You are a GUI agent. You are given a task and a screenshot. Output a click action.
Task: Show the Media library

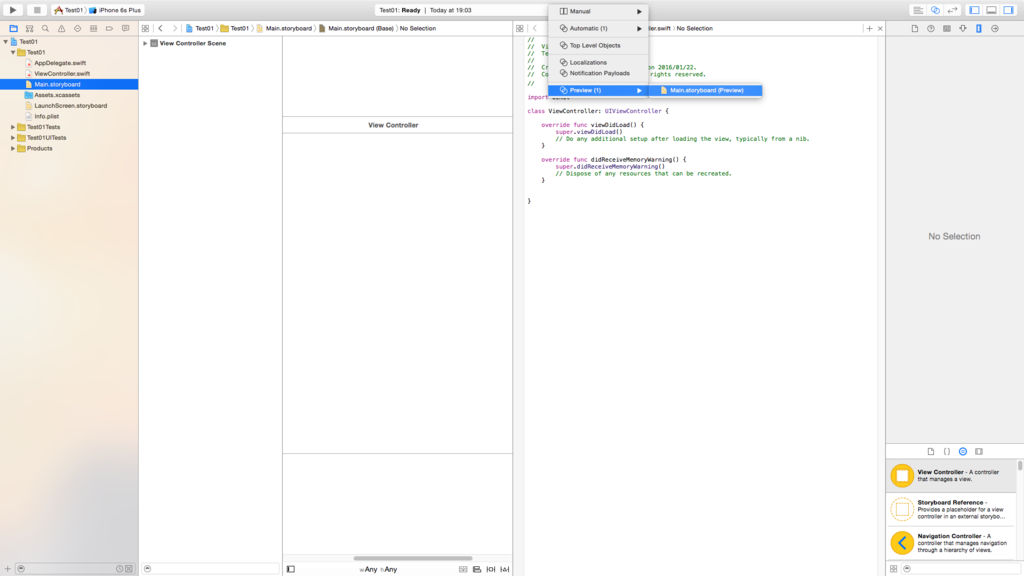coord(978,451)
